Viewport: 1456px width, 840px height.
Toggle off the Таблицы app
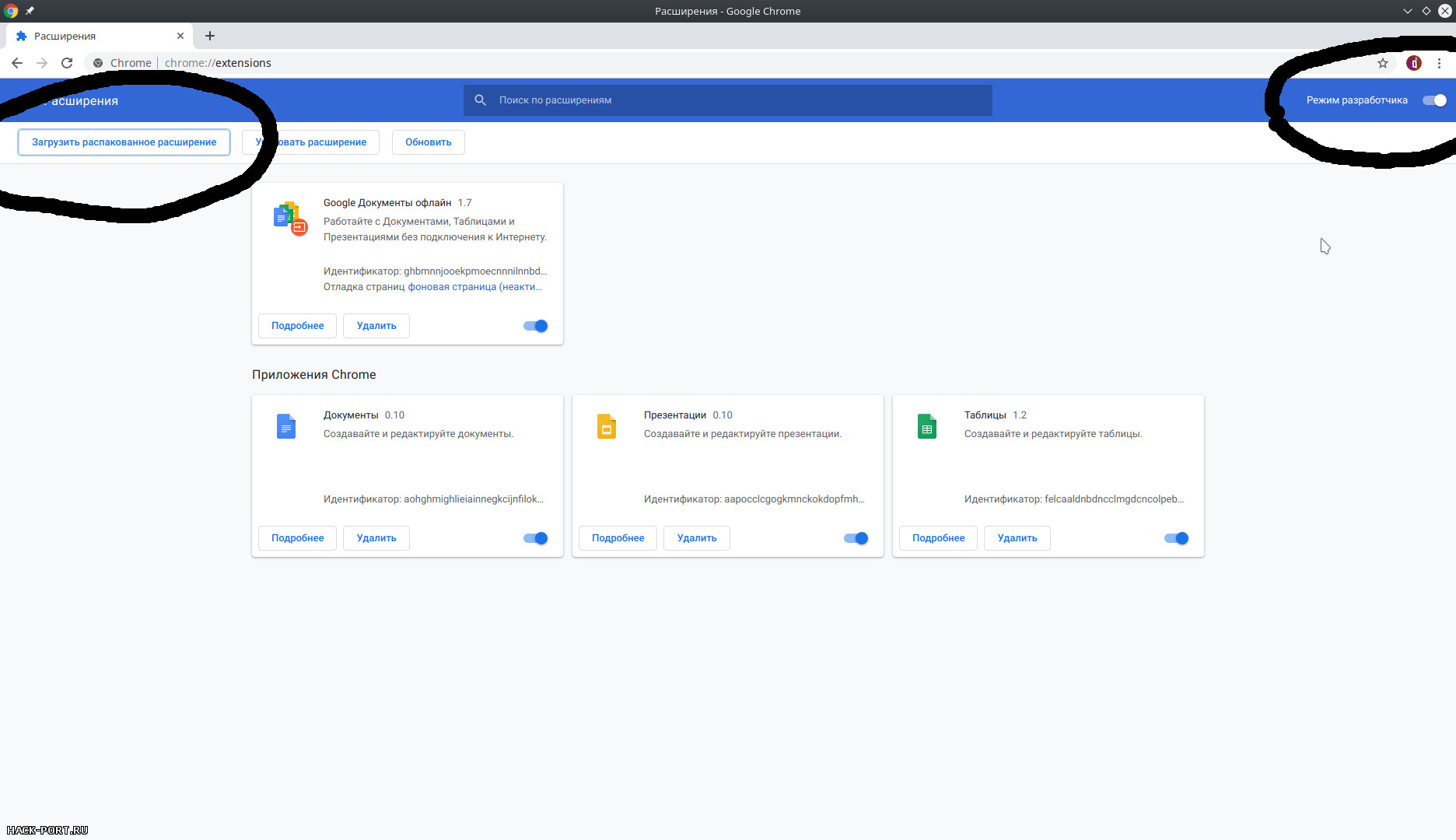1177,538
